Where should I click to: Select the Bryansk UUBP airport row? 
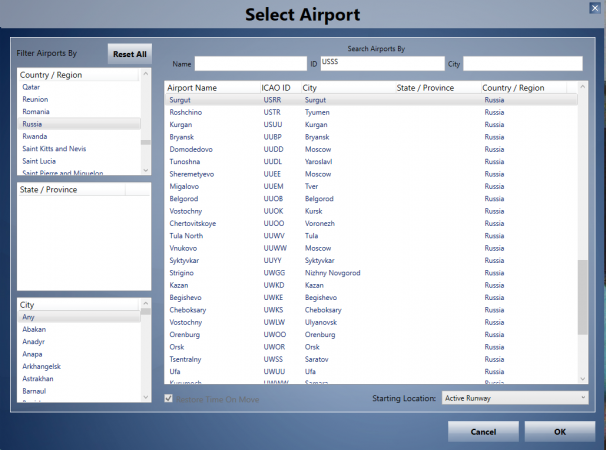tap(371, 137)
